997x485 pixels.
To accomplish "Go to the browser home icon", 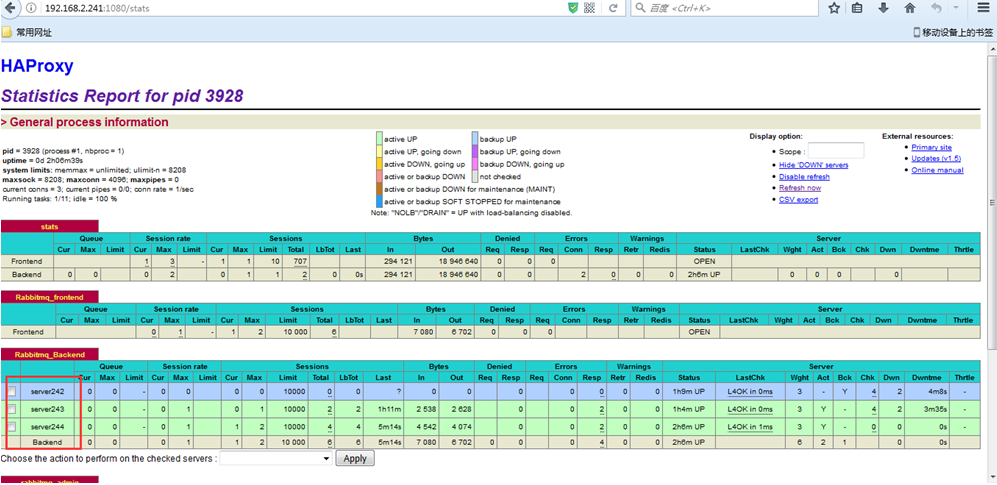I will point(910,8).
